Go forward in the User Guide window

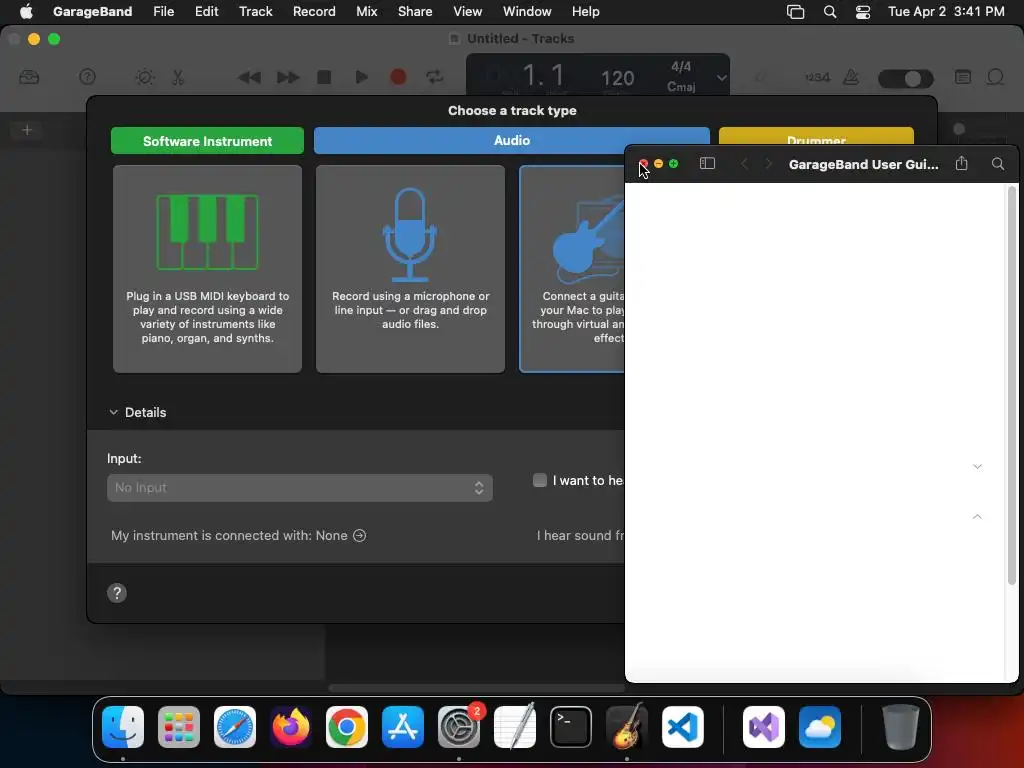pos(769,164)
